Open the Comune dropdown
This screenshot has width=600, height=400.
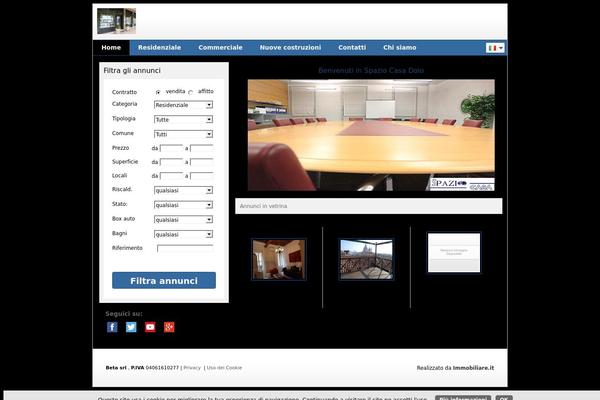(x=183, y=134)
